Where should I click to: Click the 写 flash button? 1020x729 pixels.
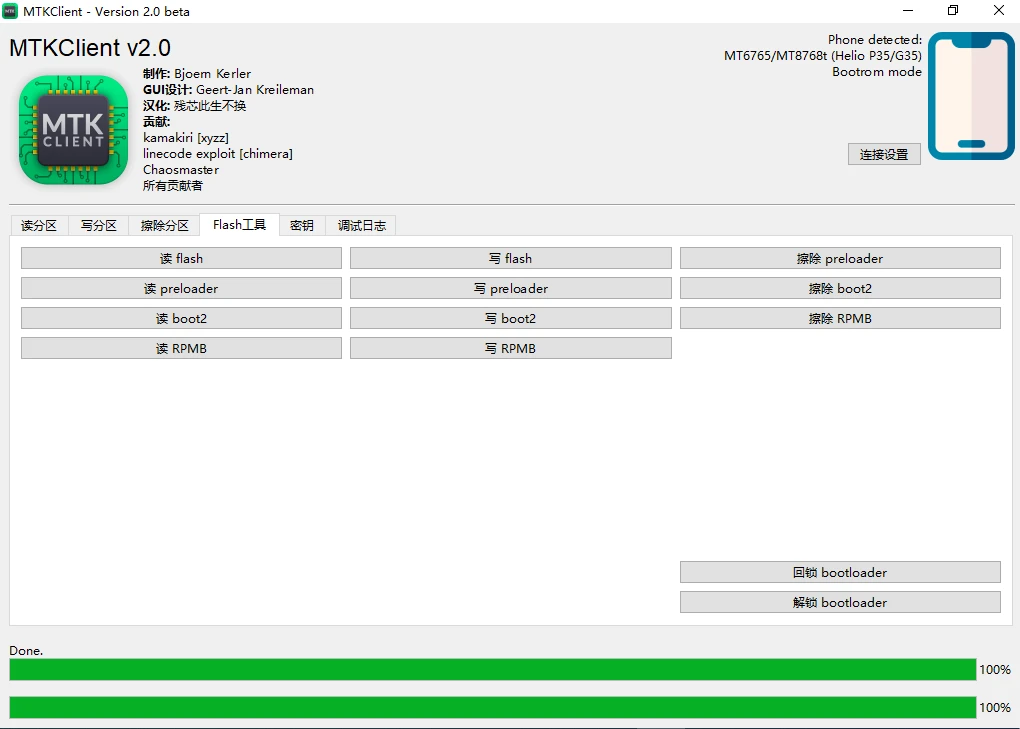tap(511, 258)
